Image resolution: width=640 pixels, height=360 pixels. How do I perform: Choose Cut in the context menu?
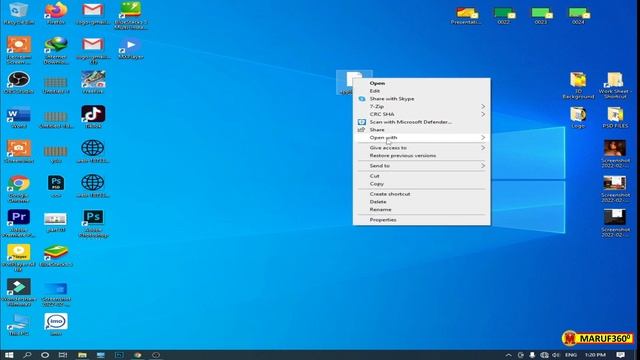(x=422, y=176)
